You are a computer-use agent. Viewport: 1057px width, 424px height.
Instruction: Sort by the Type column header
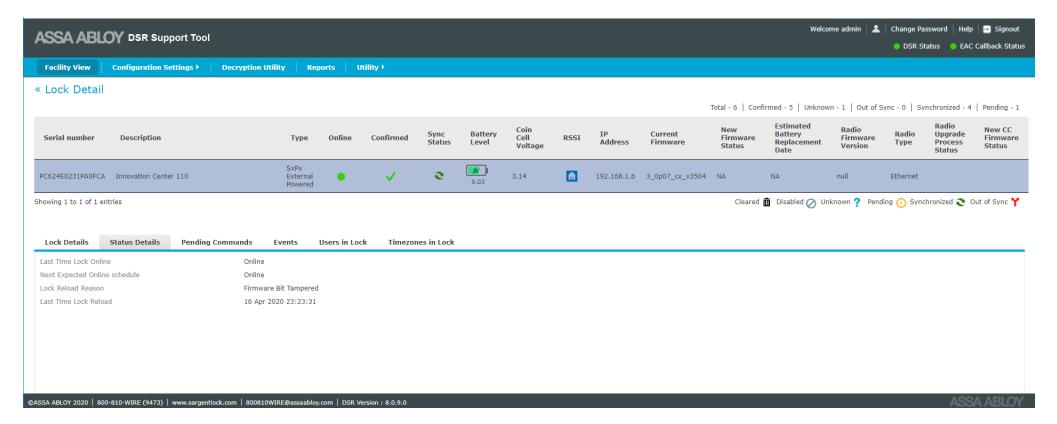point(299,138)
